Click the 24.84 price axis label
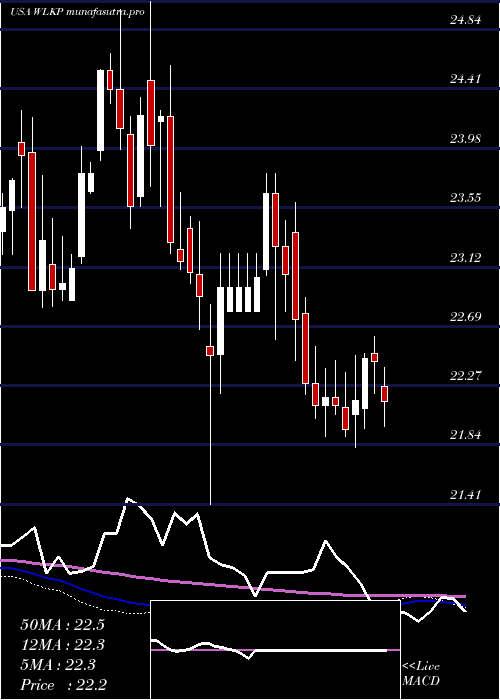Image resolution: width=500 pixels, height=700 pixels. (x=466, y=20)
